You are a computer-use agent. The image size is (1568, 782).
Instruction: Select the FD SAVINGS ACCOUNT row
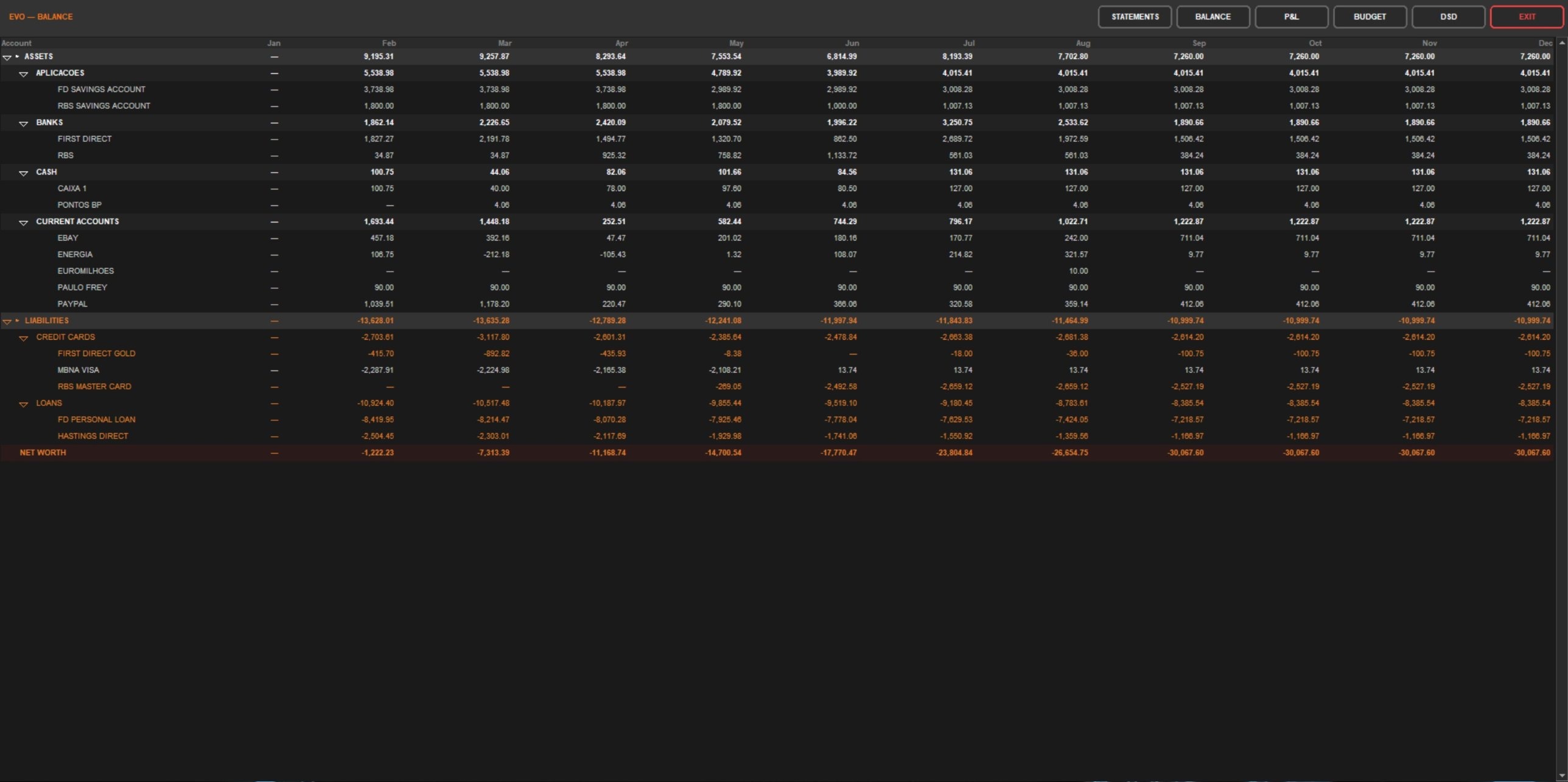pos(777,89)
